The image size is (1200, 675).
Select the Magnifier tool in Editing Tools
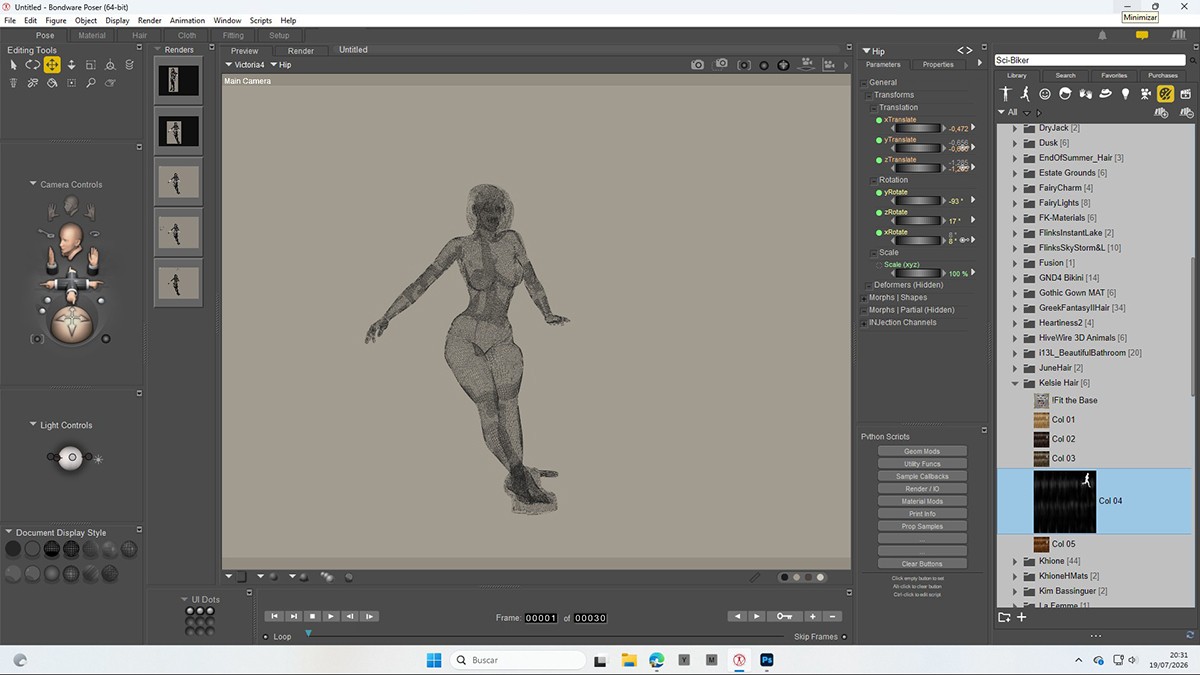[90, 83]
